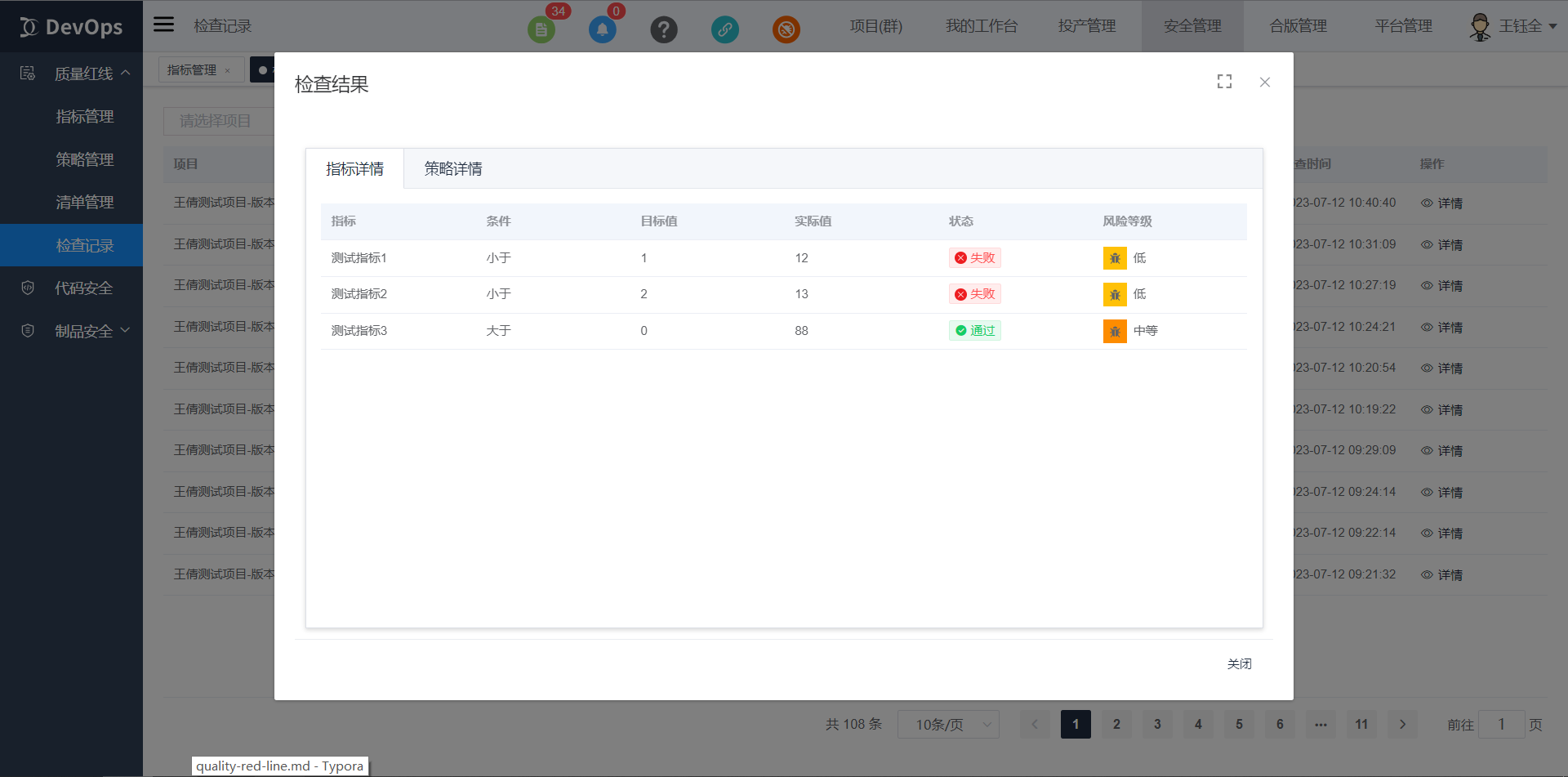Click the 质量红线 sidebar icon
The height and width of the screenshot is (777, 1568).
[x=27, y=73]
